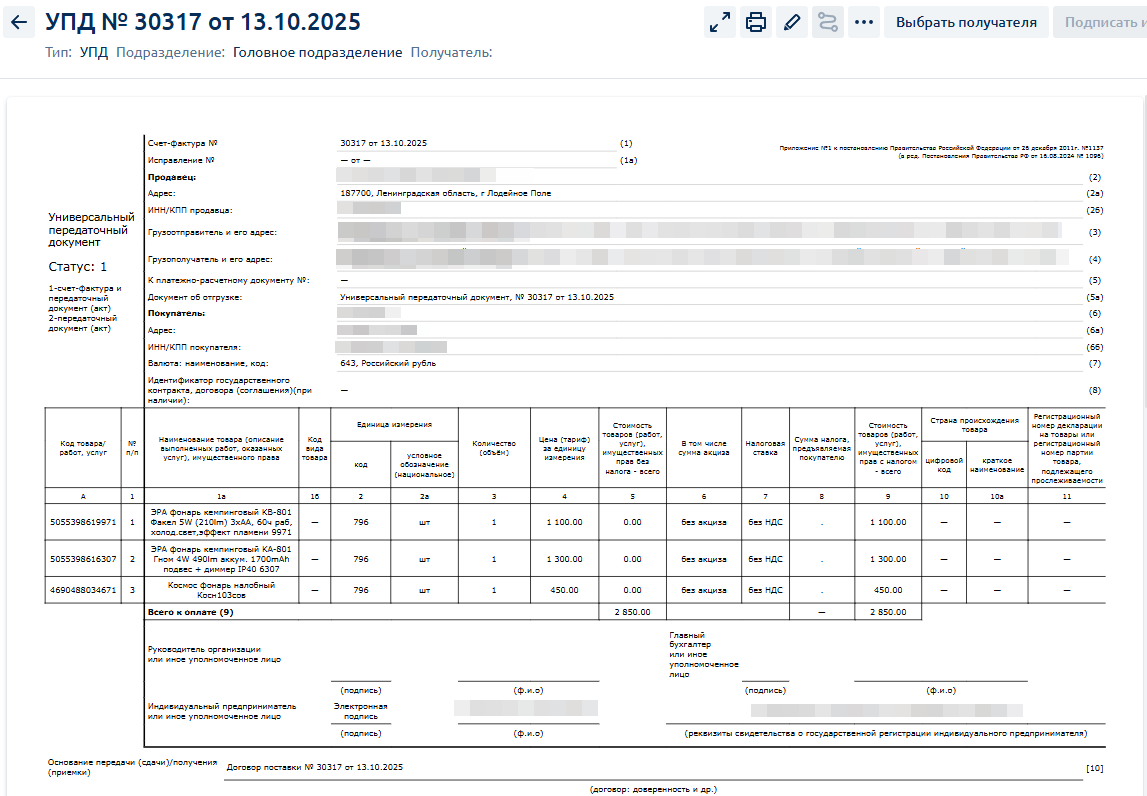This screenshot has width=1147, height=796.
Task: Open the route/workflow icon
Action: pos(828,21)
